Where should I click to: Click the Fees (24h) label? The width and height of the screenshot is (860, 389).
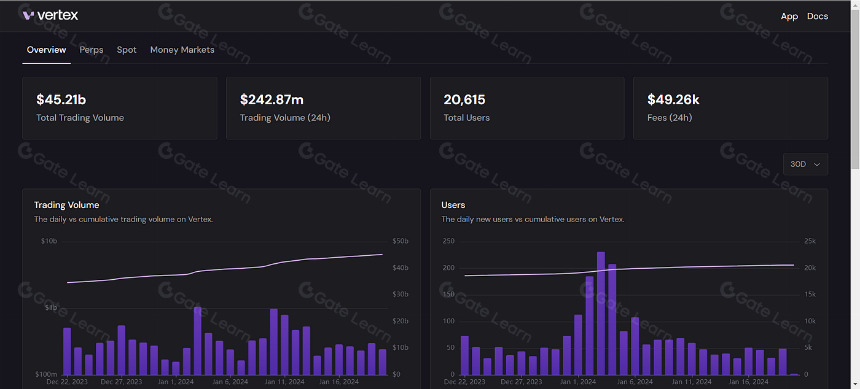[x=669, y=117]
